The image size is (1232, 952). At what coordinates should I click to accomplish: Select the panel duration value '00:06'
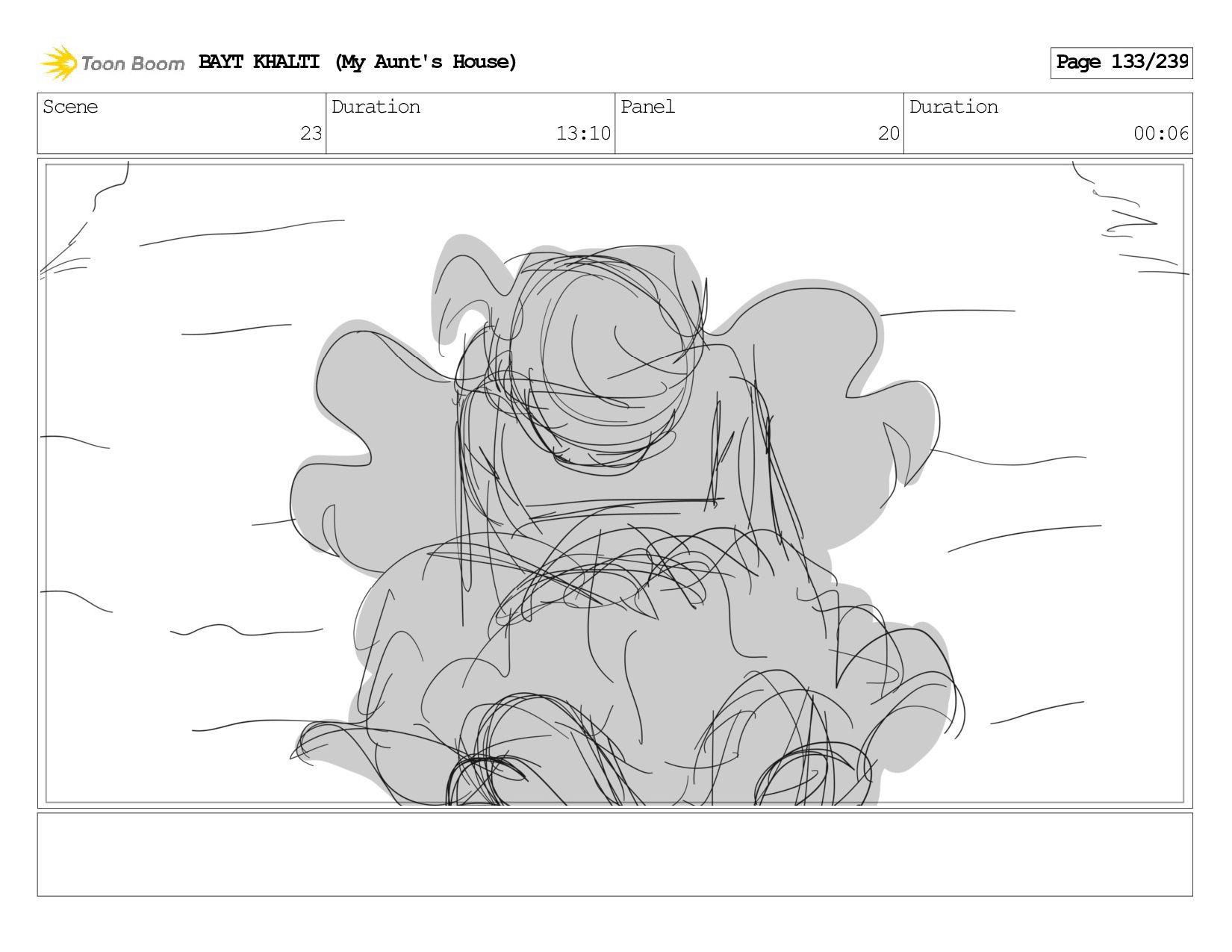pyautogui.click(x=1160, y=134)
